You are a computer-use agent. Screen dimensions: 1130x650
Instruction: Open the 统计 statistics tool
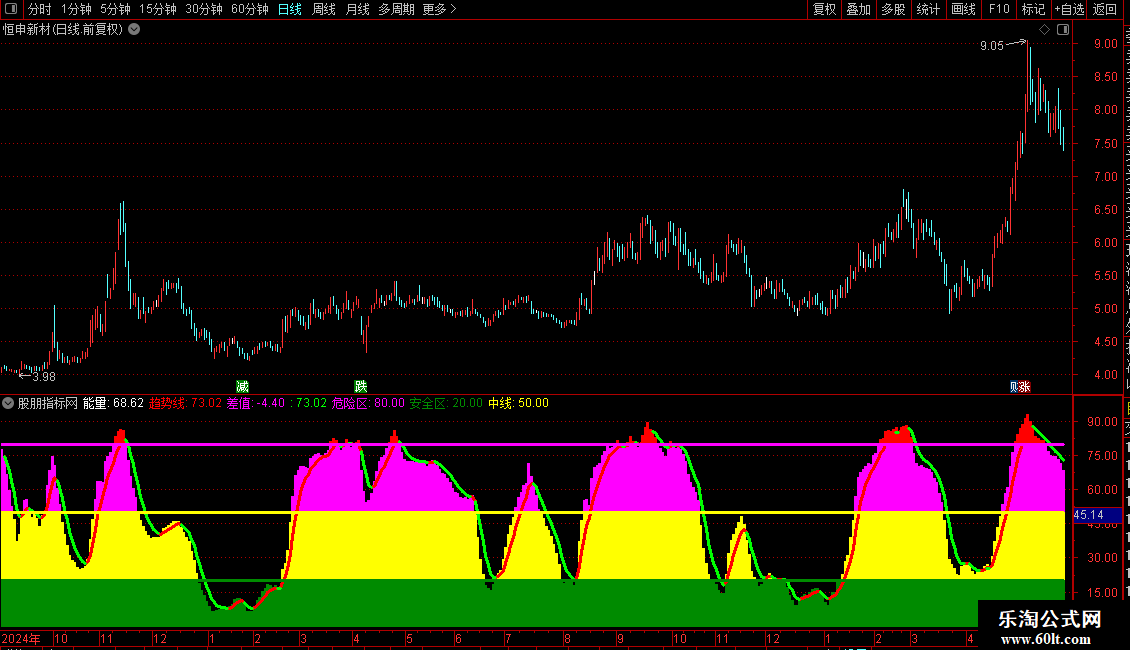[x=927, y=9]
